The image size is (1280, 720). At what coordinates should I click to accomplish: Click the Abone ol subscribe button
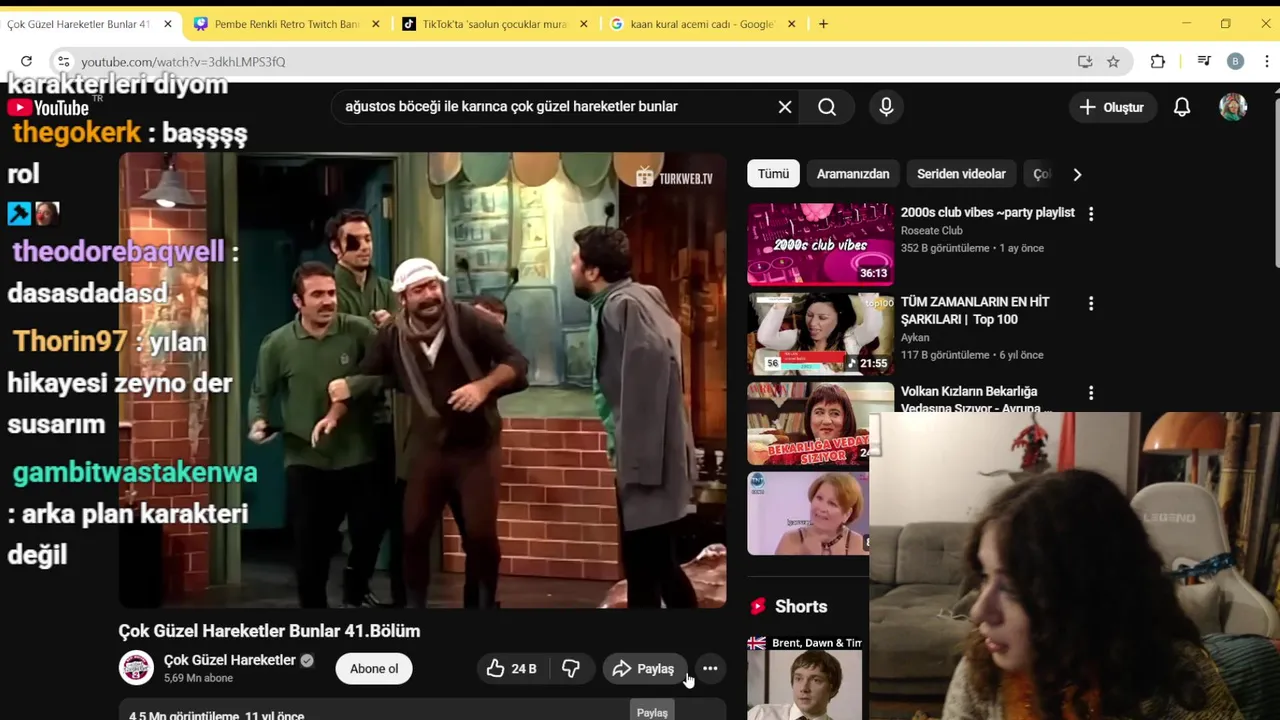click(x=374, y=669)
